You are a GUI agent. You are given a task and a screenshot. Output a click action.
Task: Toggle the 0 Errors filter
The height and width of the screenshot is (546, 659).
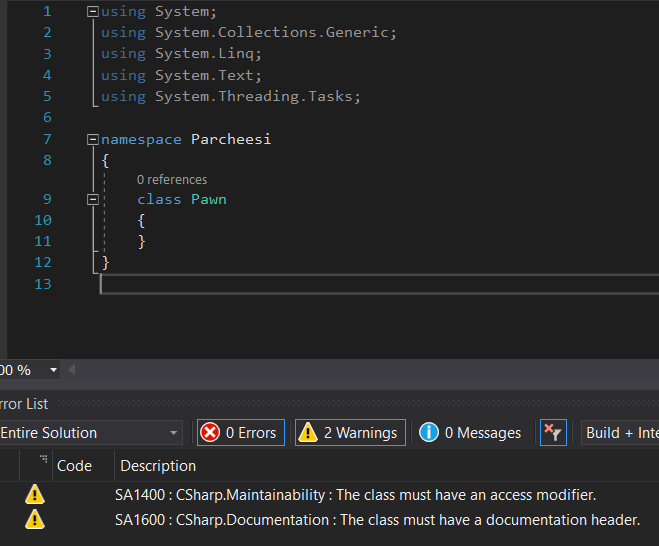point(240,433)
